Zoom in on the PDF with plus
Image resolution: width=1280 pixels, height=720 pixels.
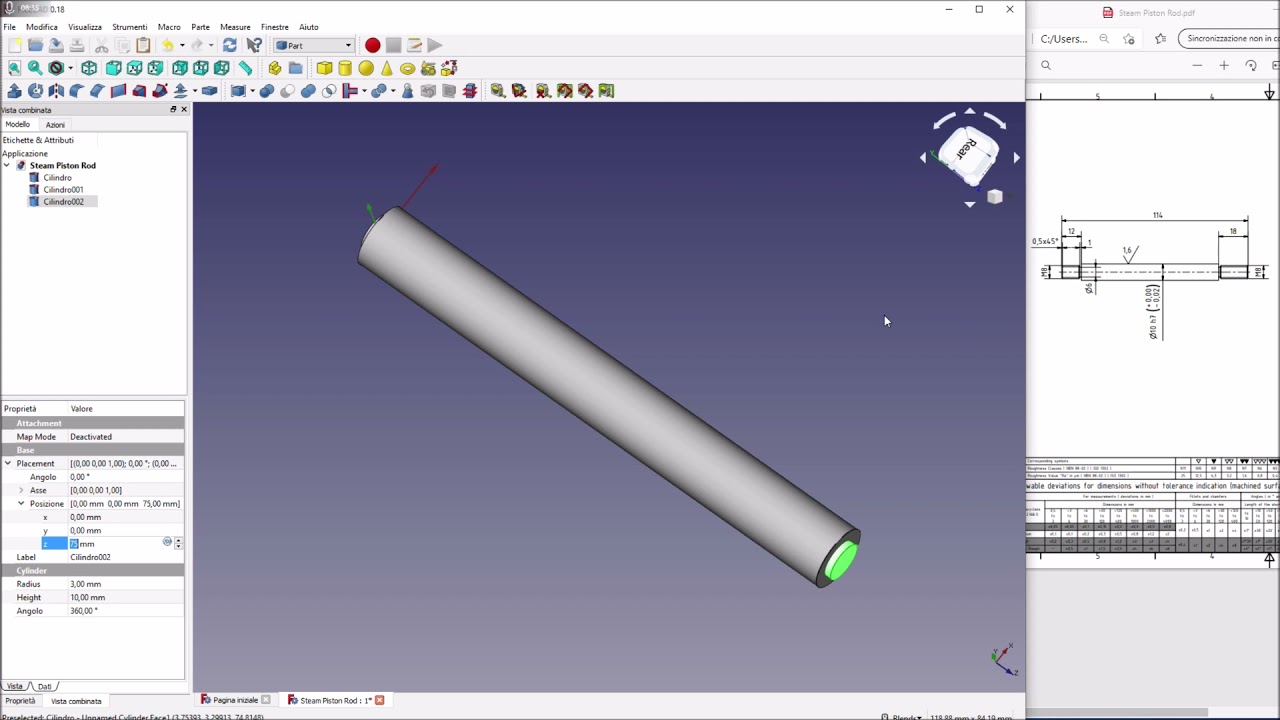coord(1223,66)
